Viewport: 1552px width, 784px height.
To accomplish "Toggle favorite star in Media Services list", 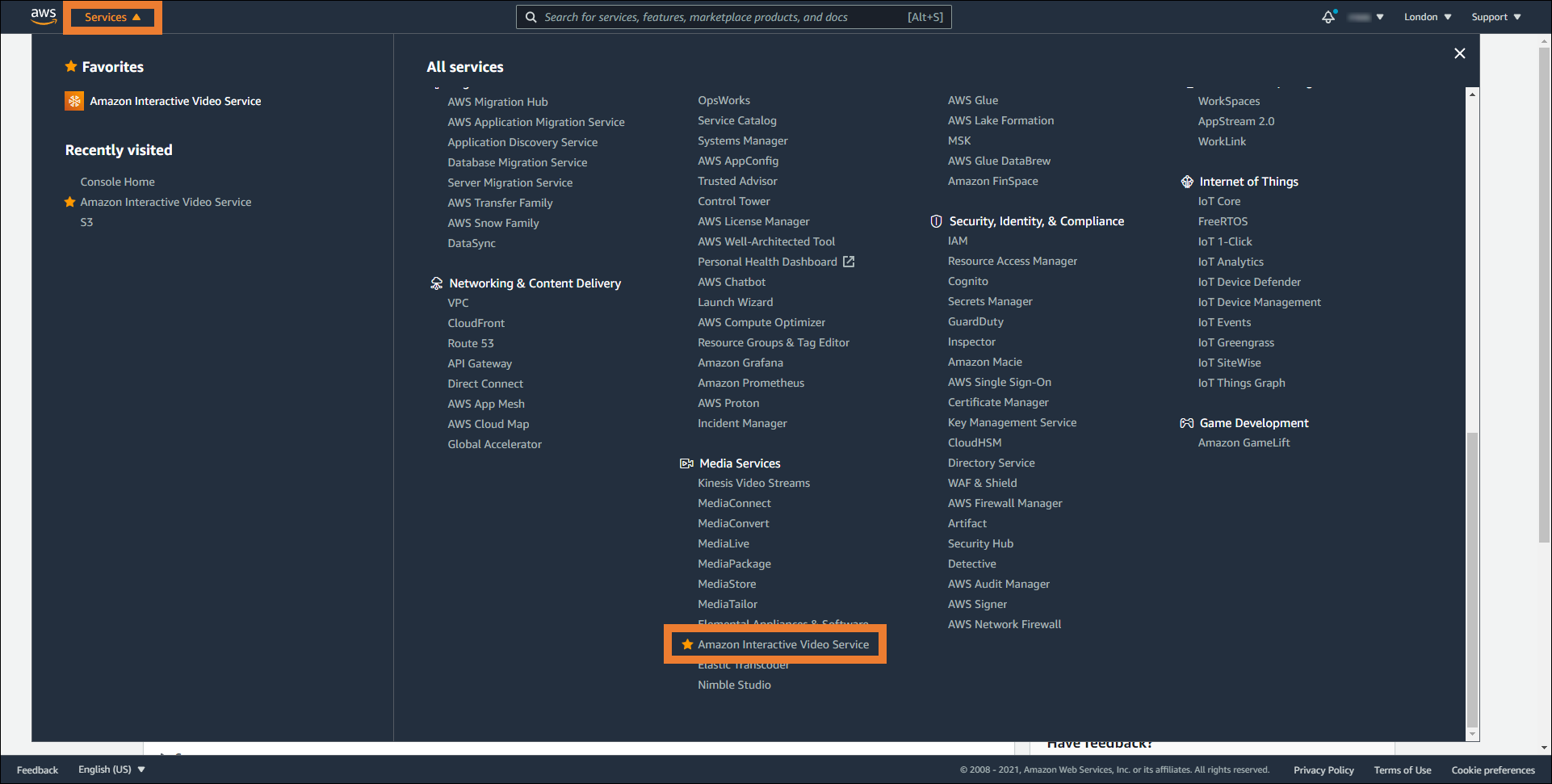I will (687, 644).
